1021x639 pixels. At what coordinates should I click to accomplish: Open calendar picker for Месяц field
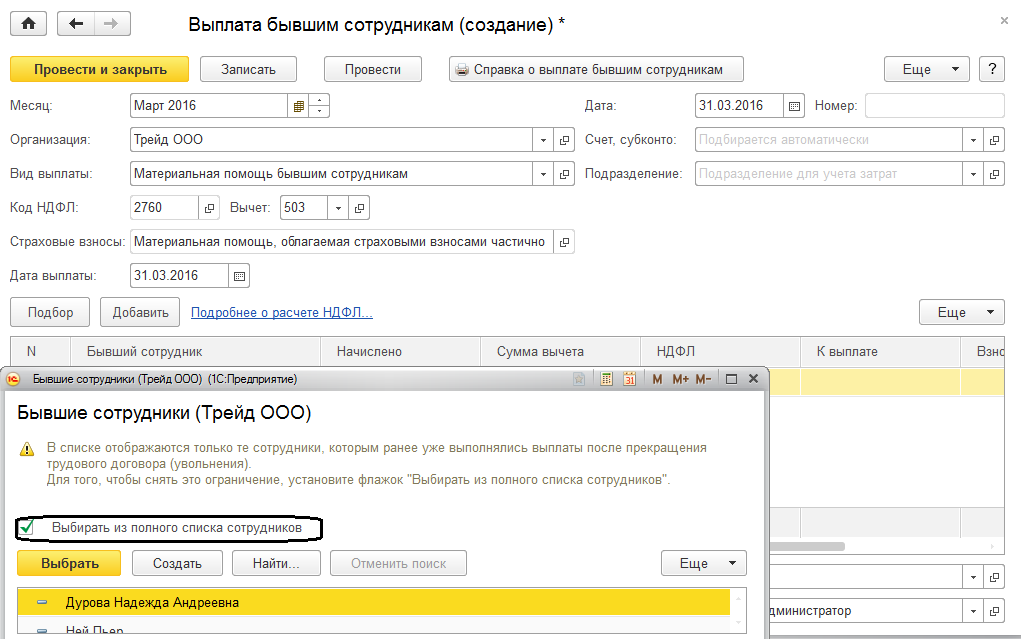[298, 106]
